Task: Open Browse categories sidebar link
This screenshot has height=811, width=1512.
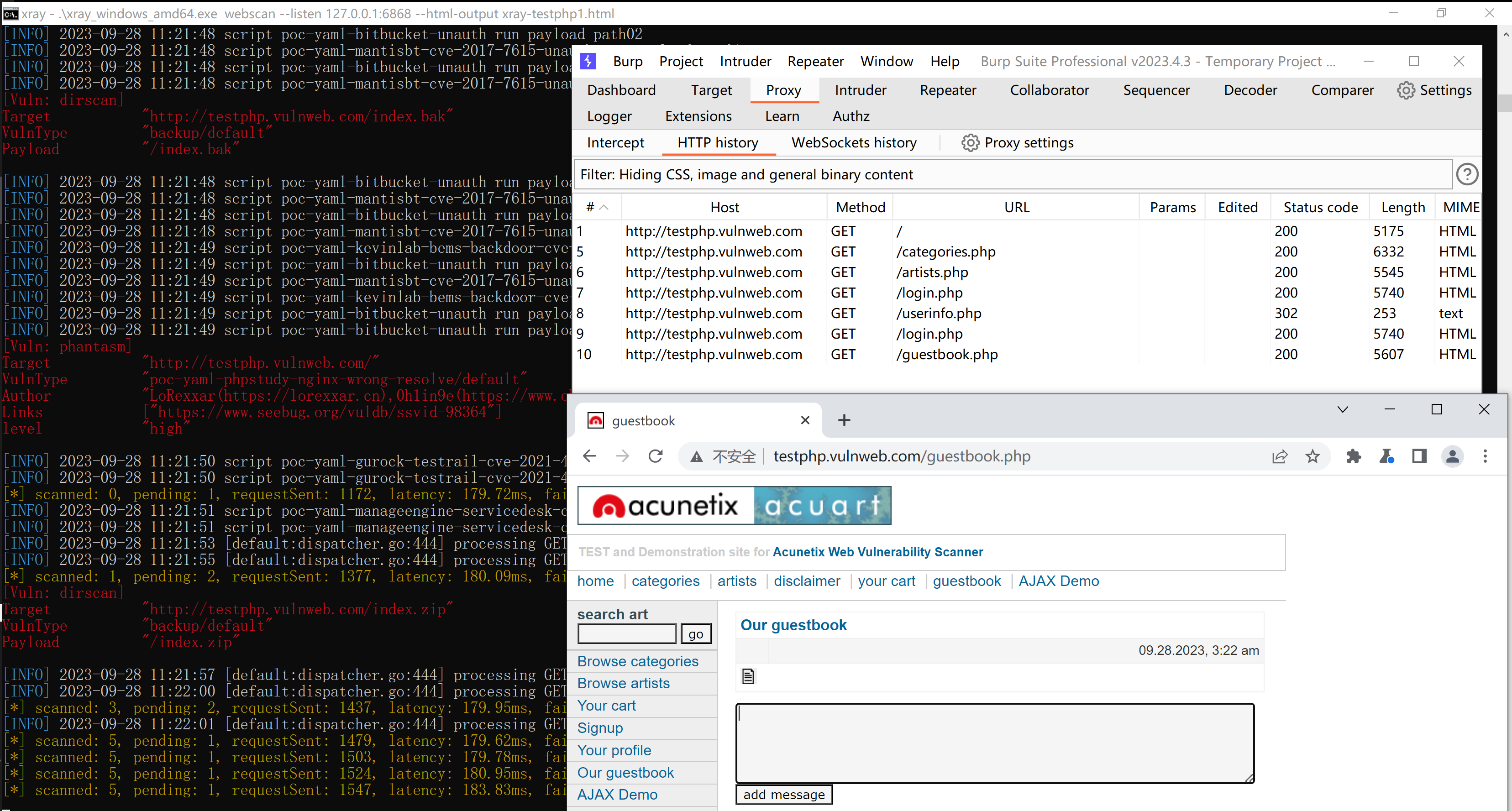Action: point(637,661)
